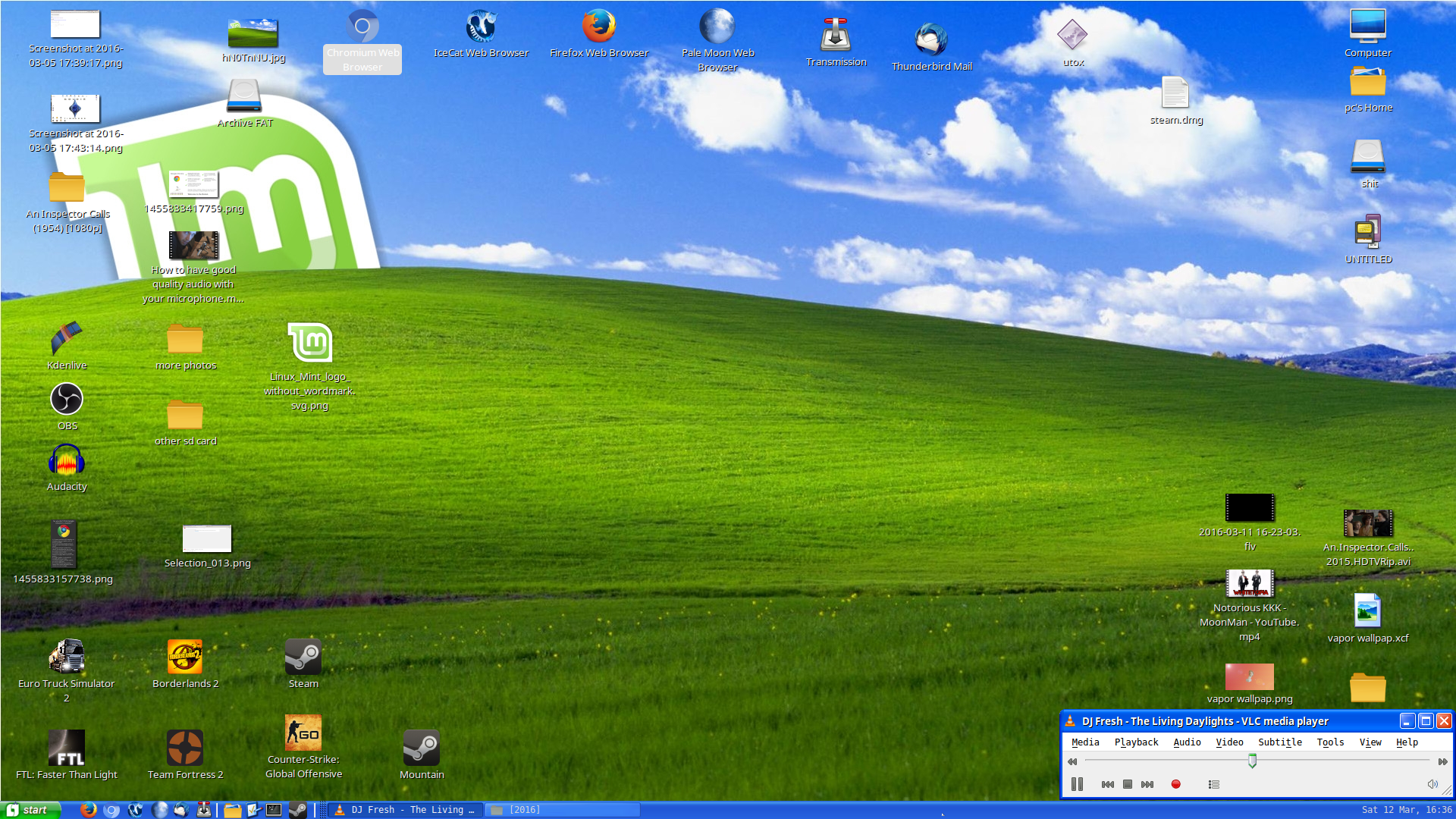Expand the VLC Audio menu
This screenshot has width=1456, height=819.
(x=1187, y=742)
